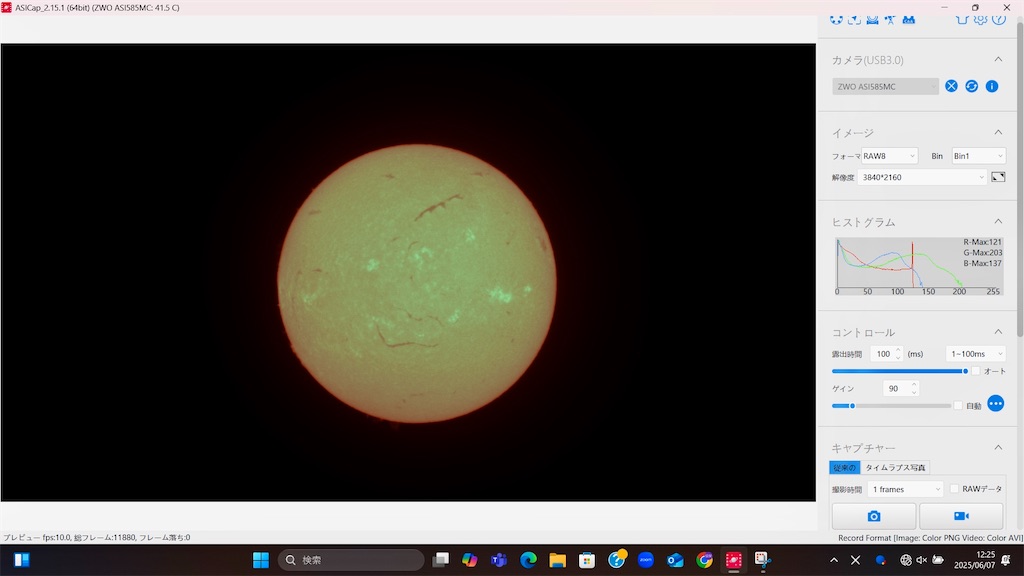Viewport: 1024px width, 576px height.
Task: Open the taskbar clock showing 12:25
Action: pos(974,560)
